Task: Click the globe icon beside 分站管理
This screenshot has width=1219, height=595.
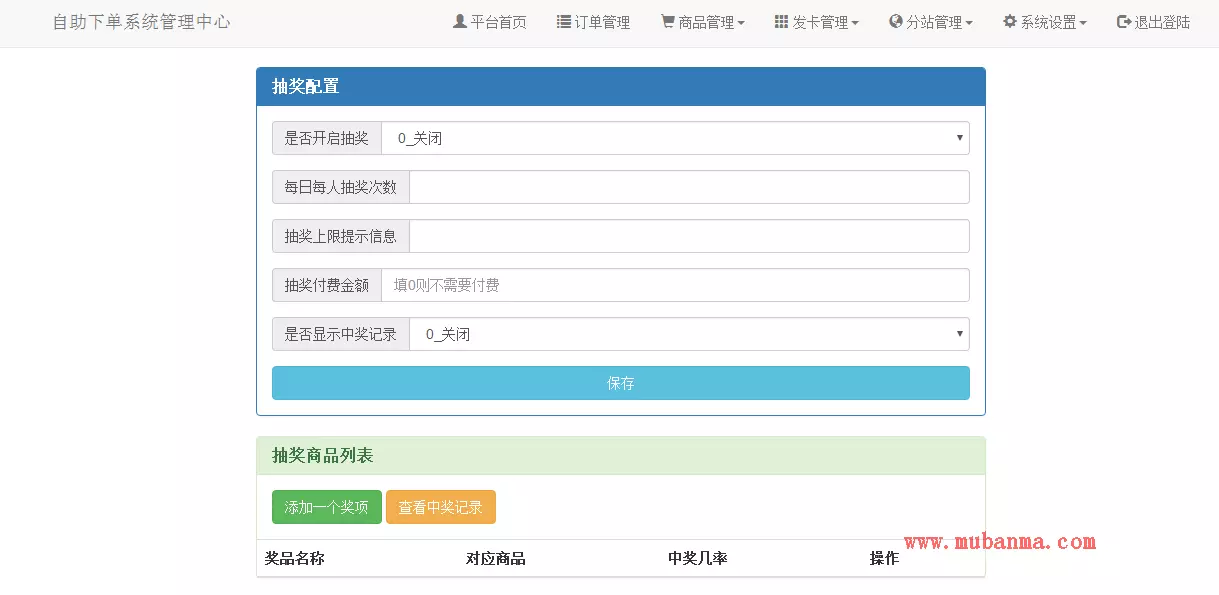Action: click(895, 22)
